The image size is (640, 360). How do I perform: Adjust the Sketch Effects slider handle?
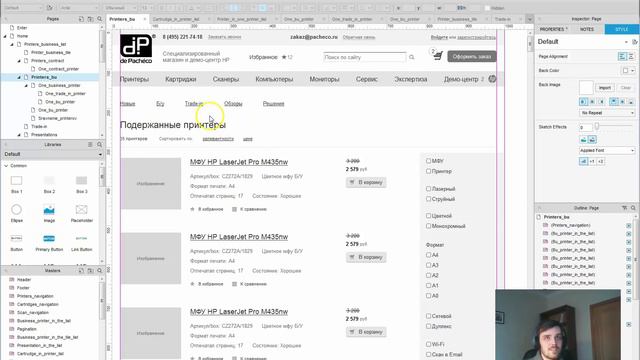(x=597, y=127)
